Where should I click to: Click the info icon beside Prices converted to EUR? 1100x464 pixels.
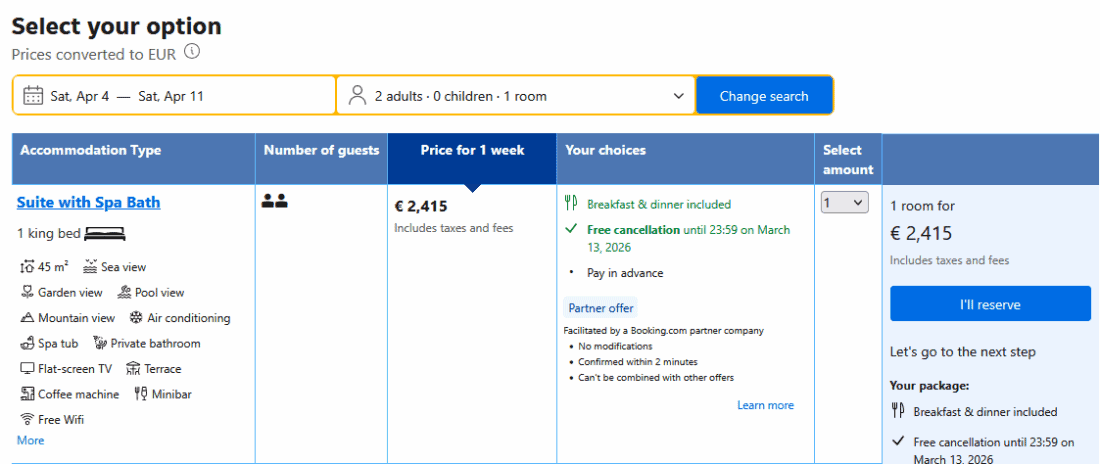(192, 52)
